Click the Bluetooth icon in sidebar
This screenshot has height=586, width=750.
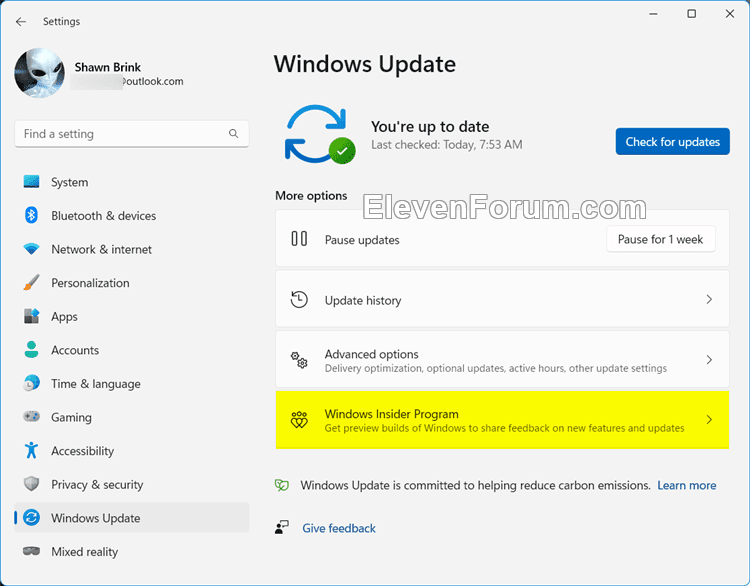coord(32,215)
